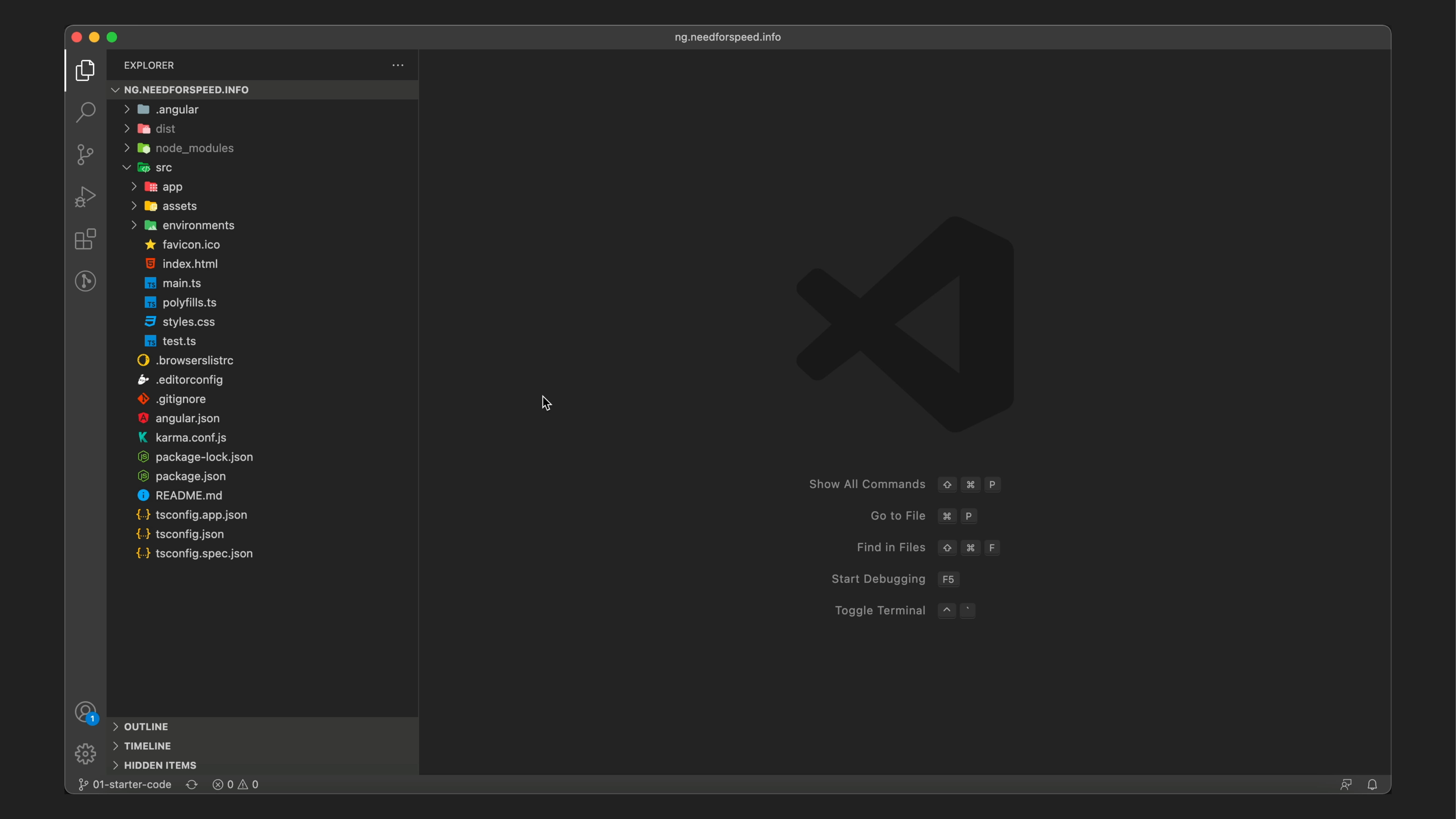Click the feedback icon in status bar
1456x819 pixels.
[x=1346, y=785]
